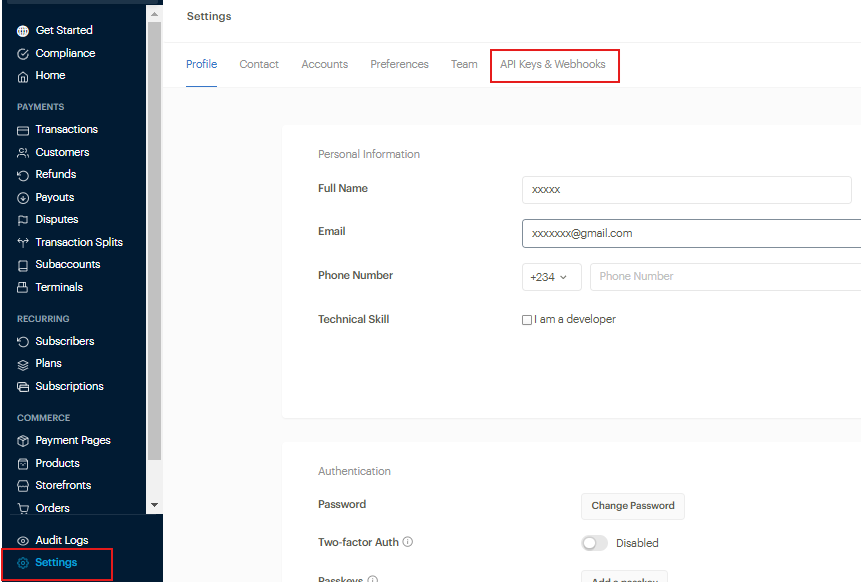Open the Subscriptions sidebar link
Image resolution: width=861 pixels, height=582 pixels.
click(x=69, y=386)
